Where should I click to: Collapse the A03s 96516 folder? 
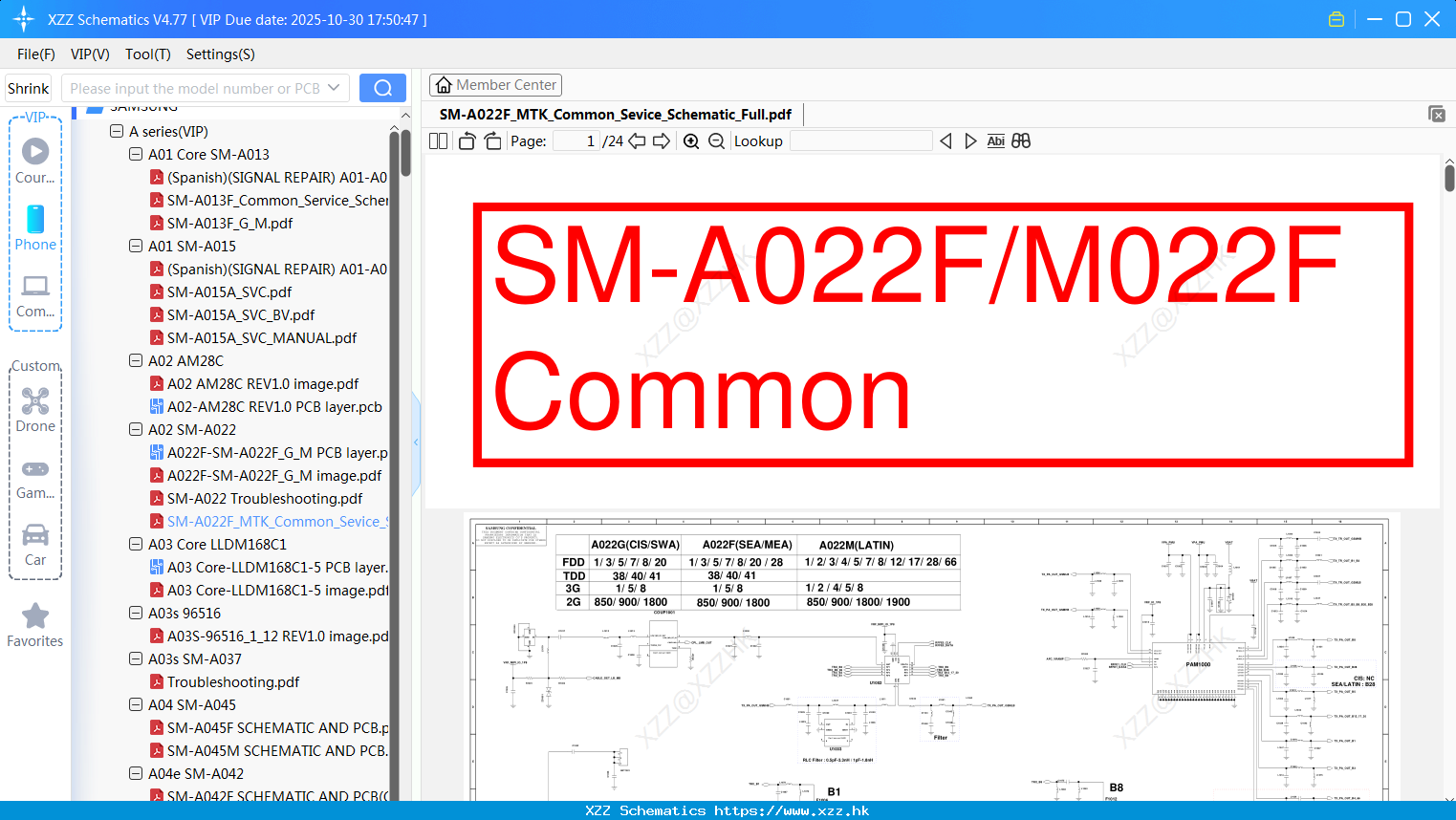136,613
